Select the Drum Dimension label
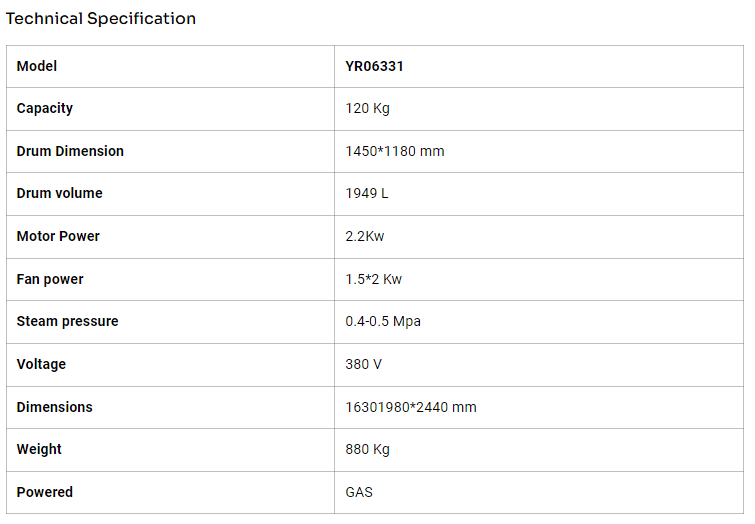The height and width of the screenshot is (524, 755). tap(70, 151)
